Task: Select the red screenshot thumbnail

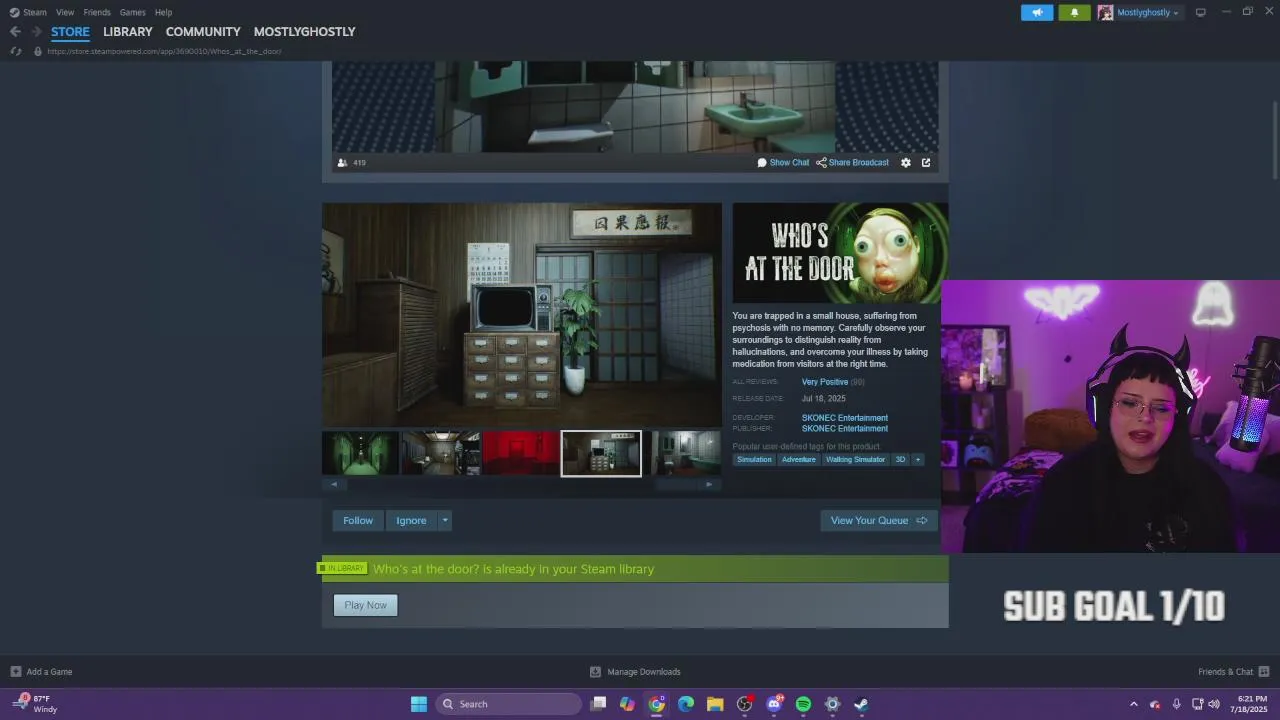Action: pyautogui.click(x=521, y=454)
